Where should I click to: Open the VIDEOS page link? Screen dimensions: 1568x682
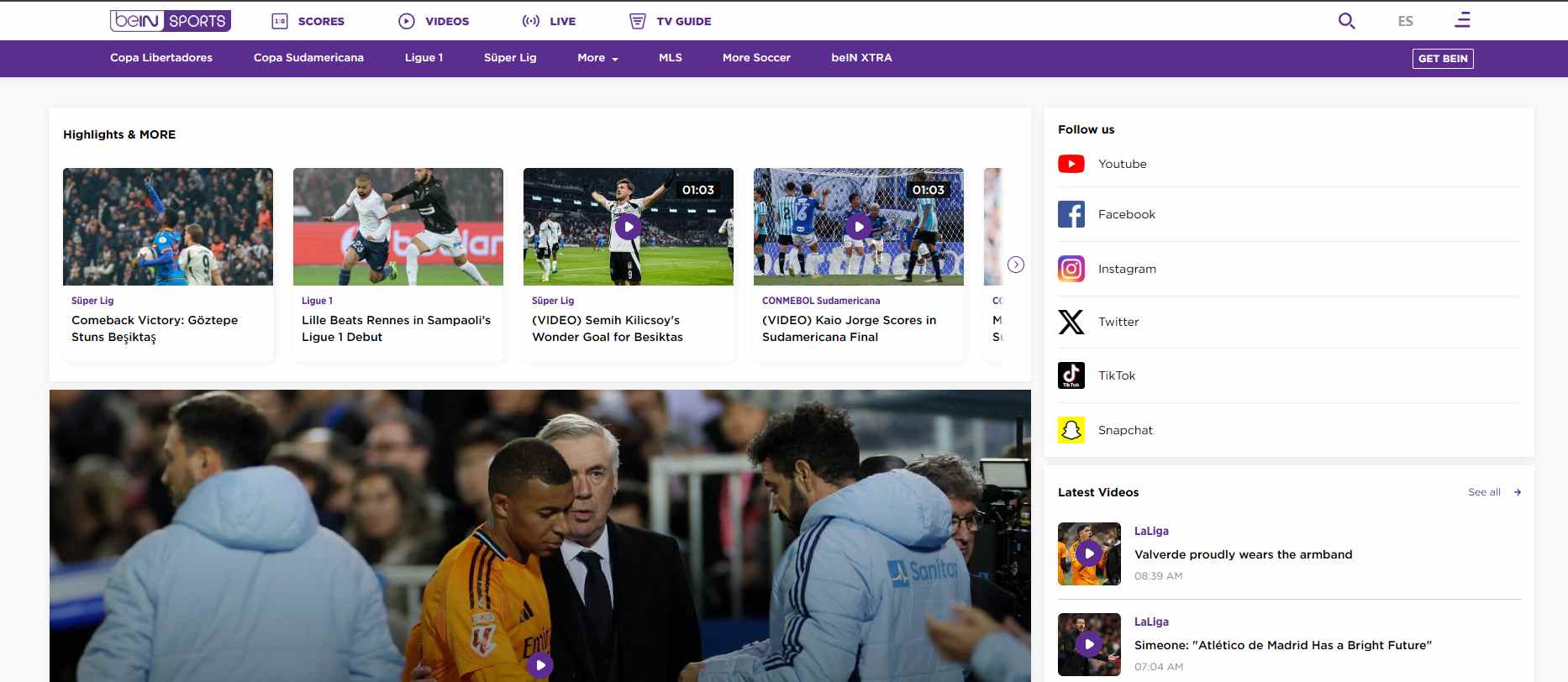tap(447, 21)
